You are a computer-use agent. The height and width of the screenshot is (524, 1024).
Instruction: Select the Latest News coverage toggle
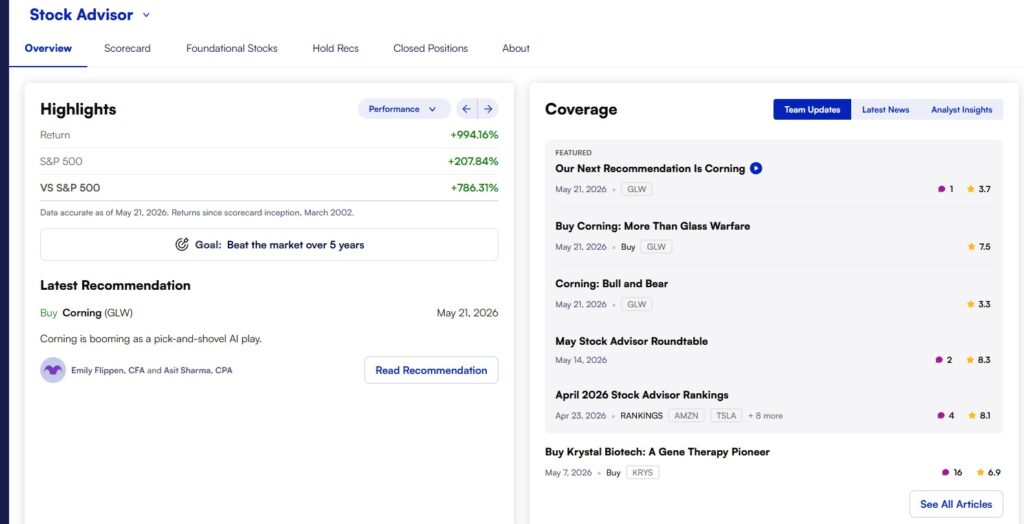(886, 110)
